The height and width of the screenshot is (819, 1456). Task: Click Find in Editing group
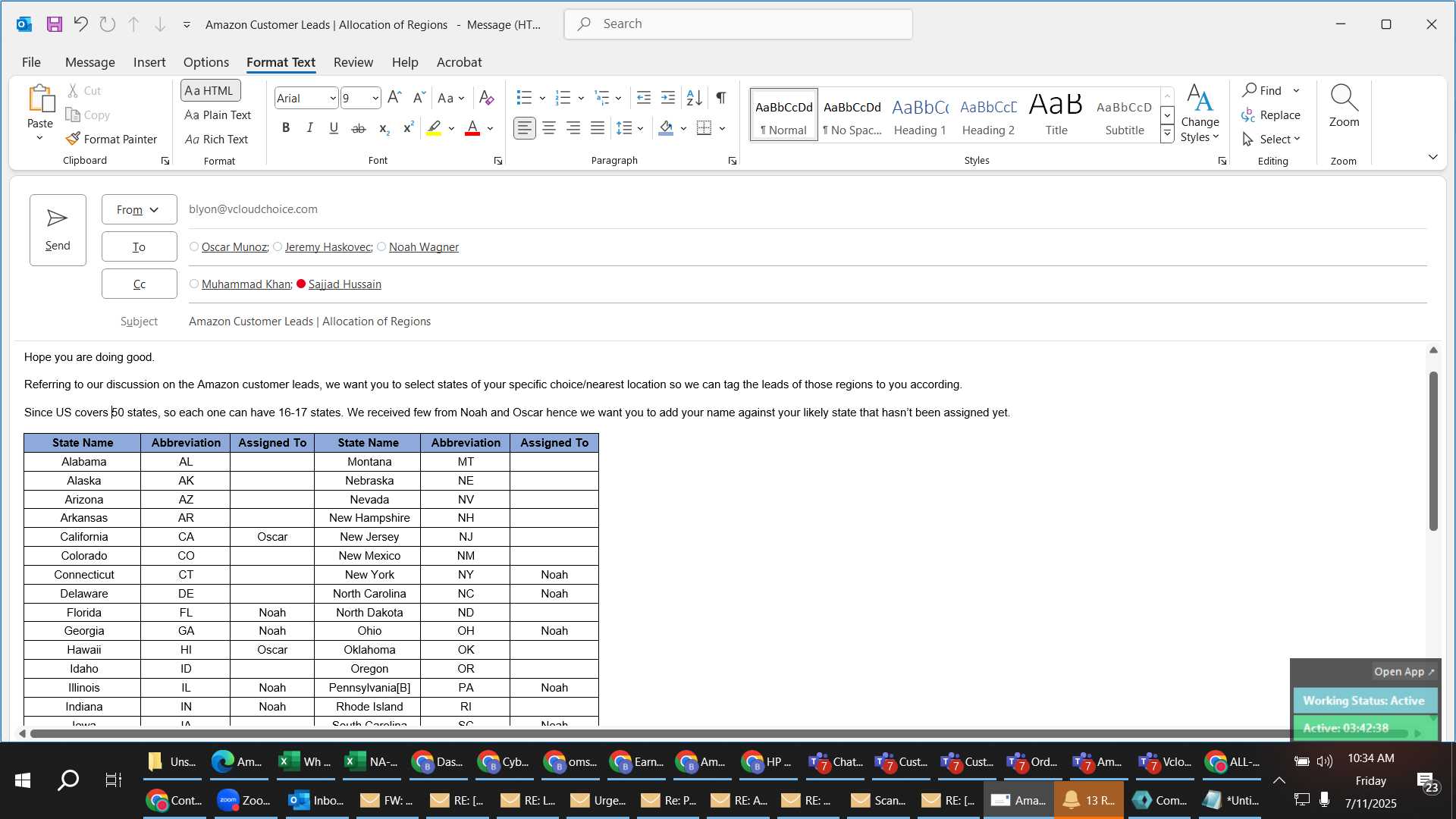pos(1263,91)
